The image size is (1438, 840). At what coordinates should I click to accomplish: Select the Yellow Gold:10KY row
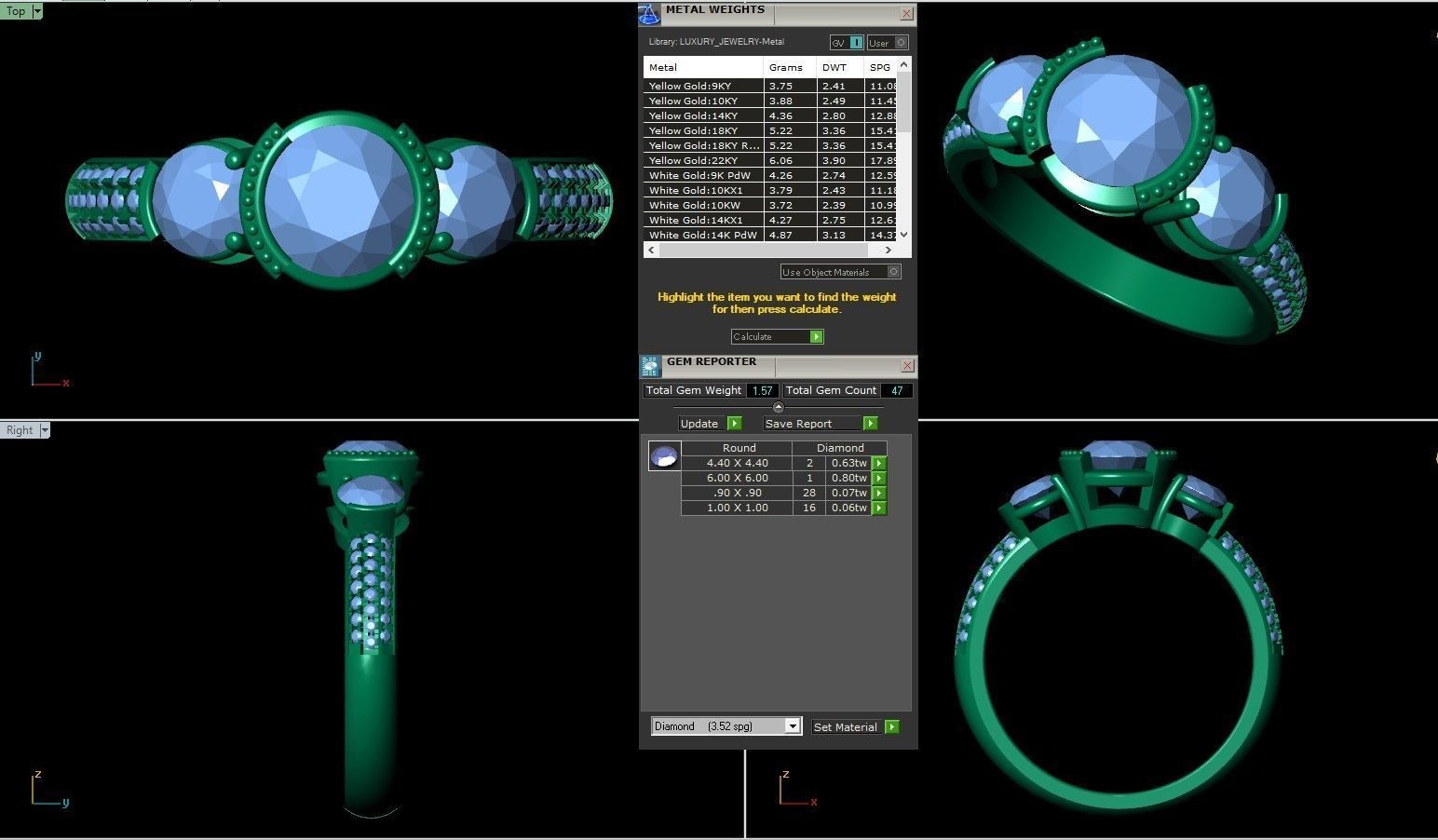tap(770, 101)
